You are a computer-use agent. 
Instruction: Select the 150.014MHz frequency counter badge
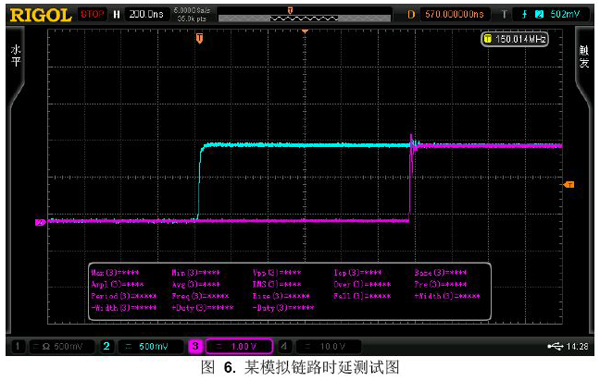(x=515, y=39)
